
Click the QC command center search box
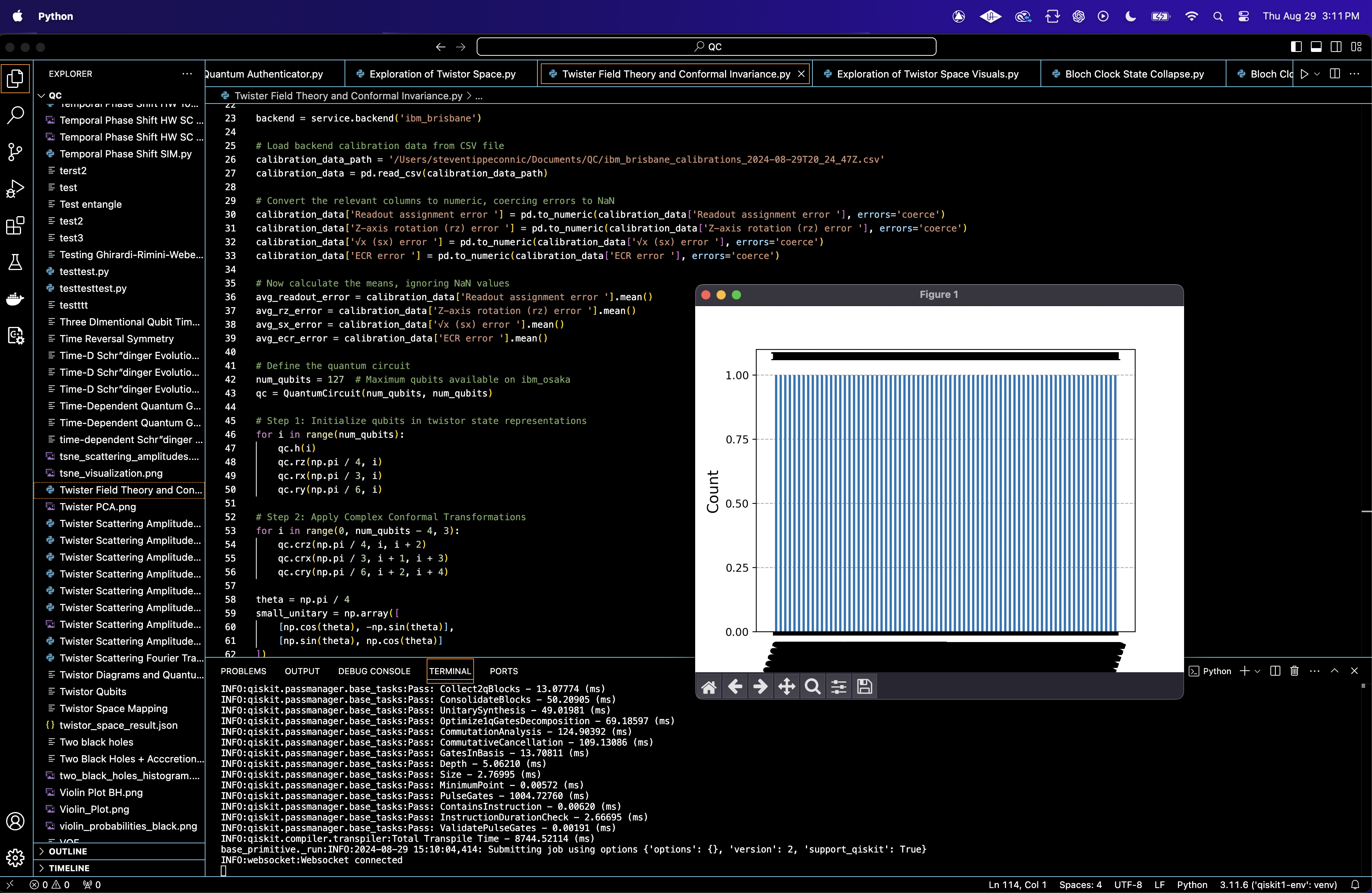706,47
